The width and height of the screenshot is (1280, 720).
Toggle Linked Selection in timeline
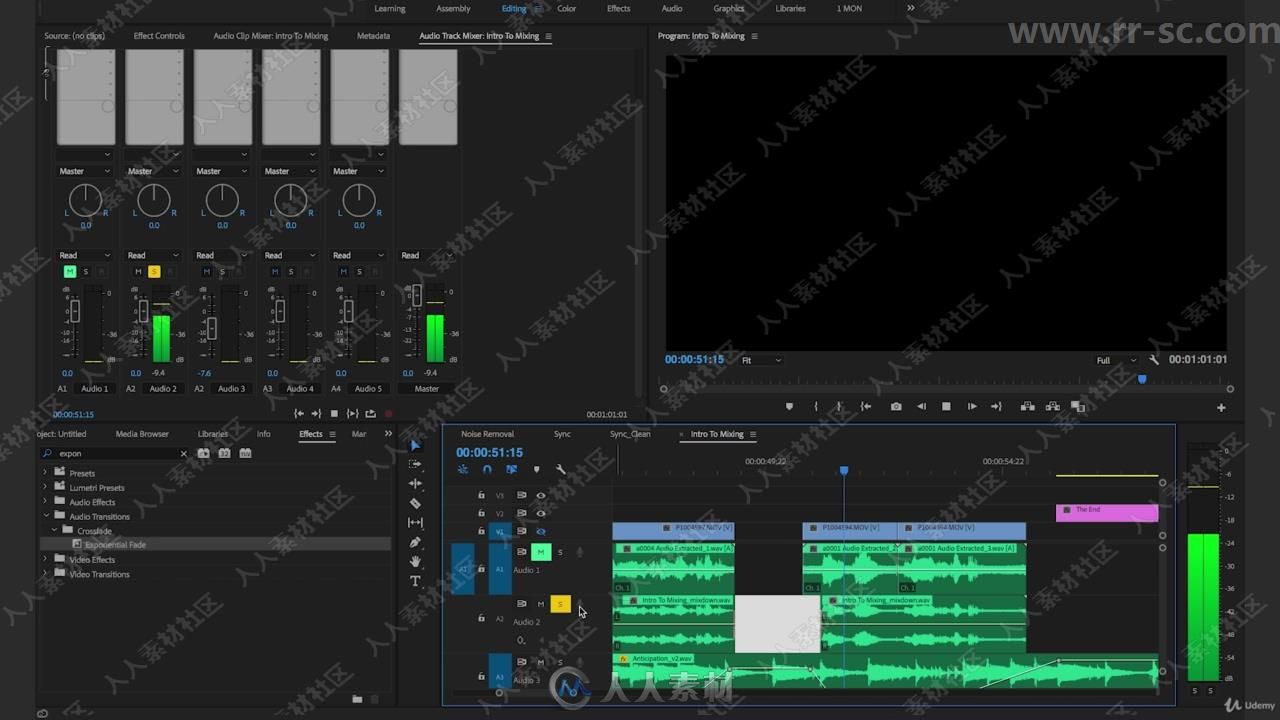511,469
